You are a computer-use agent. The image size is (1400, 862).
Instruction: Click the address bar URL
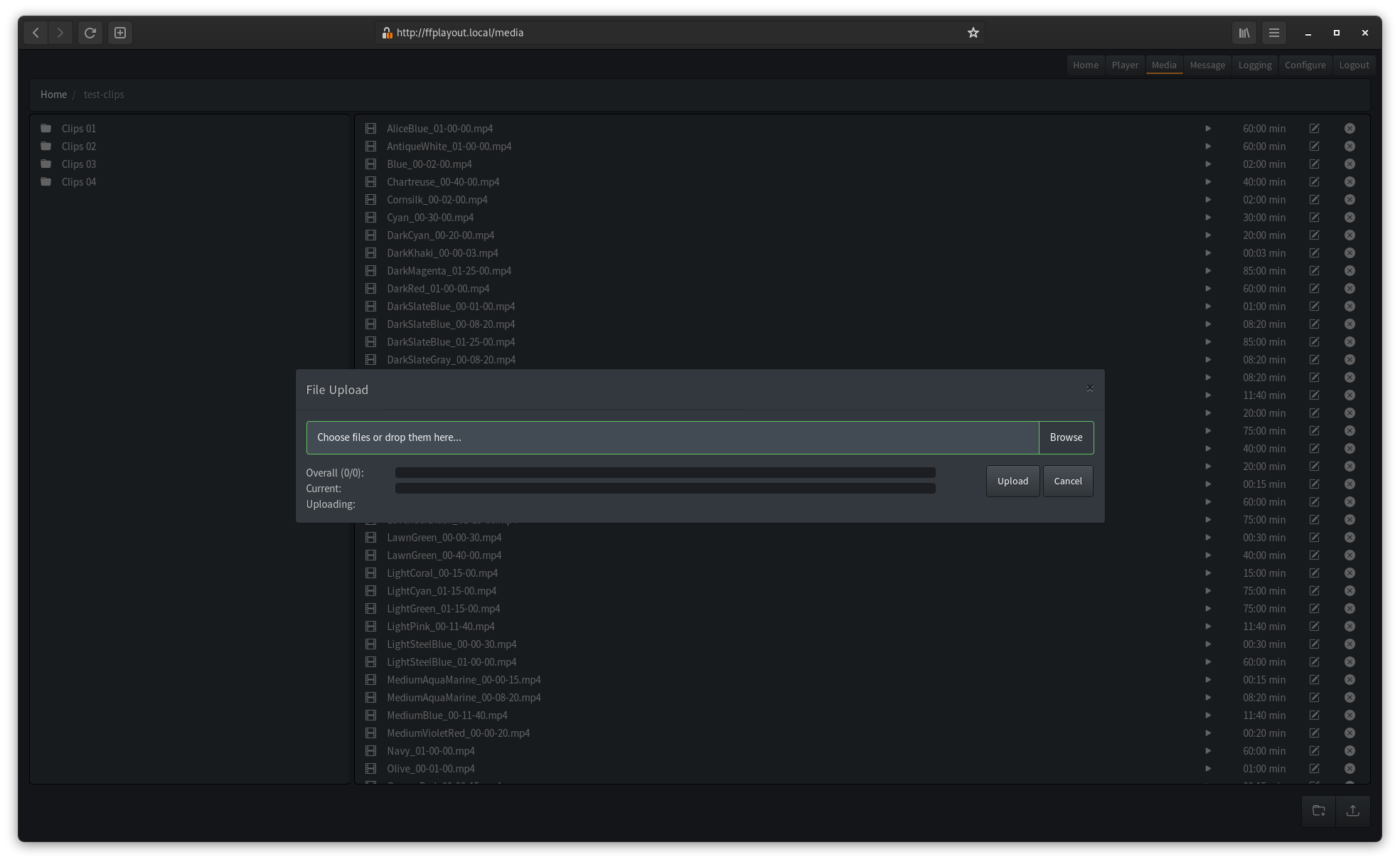(460, 33)
